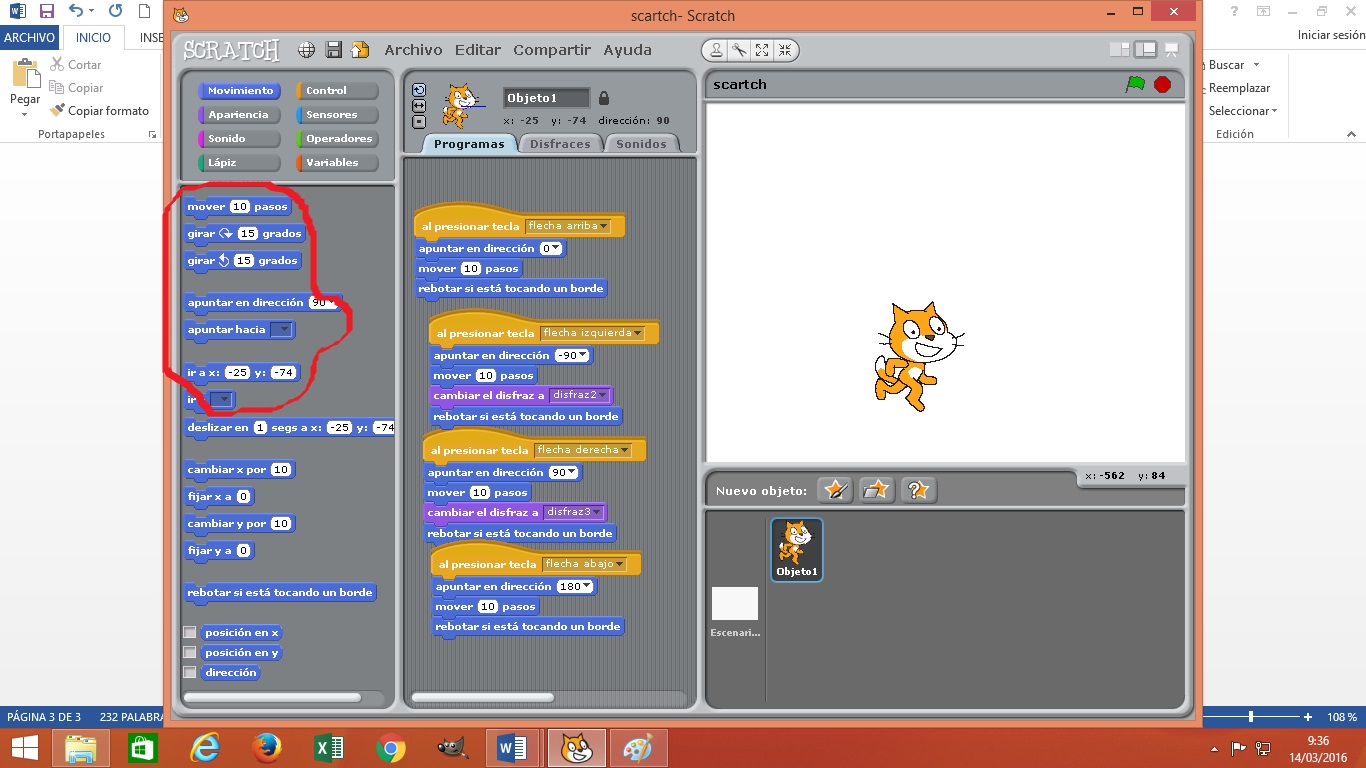Click the grow sprite toolbar icon
1366x768 pixels.
click(x=762, y=50)
